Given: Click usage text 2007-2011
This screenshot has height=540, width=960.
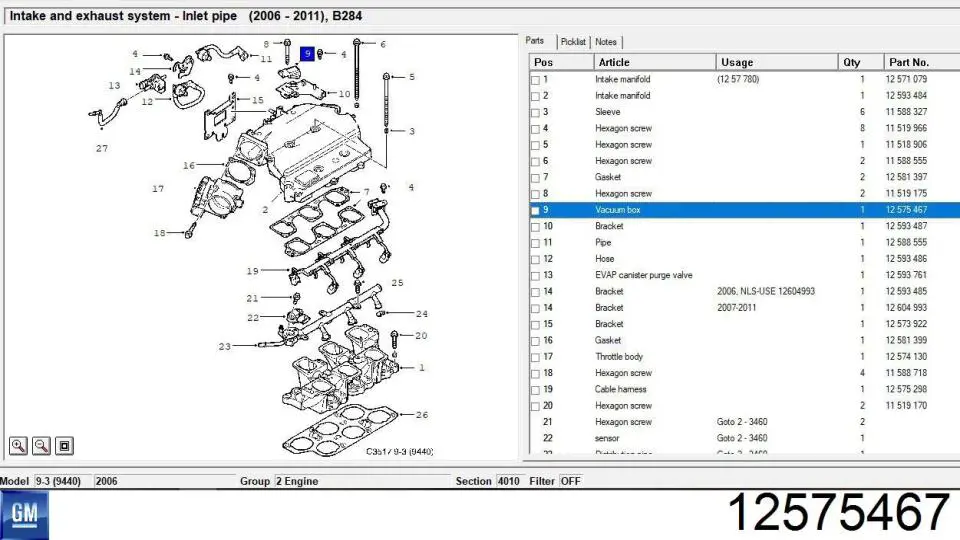Looking at the screenshot, I should tap(737, 307).
